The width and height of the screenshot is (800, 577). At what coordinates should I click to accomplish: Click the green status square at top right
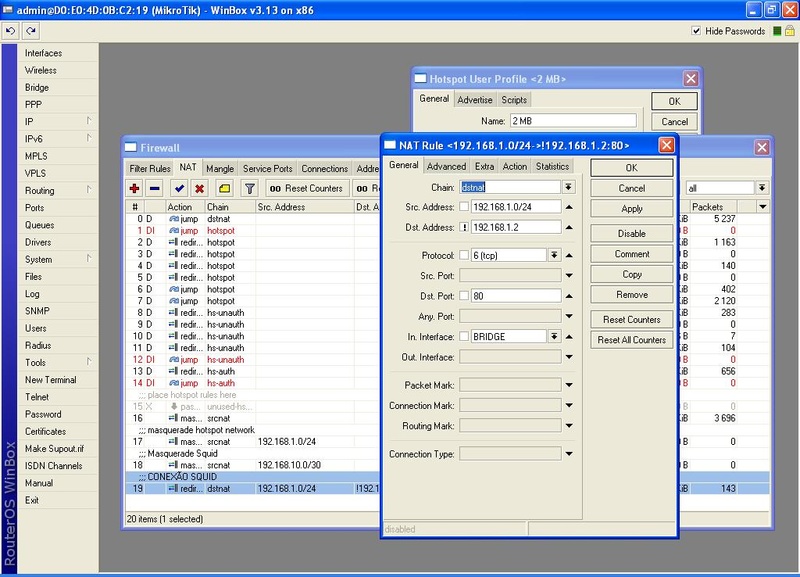(777, 31)
